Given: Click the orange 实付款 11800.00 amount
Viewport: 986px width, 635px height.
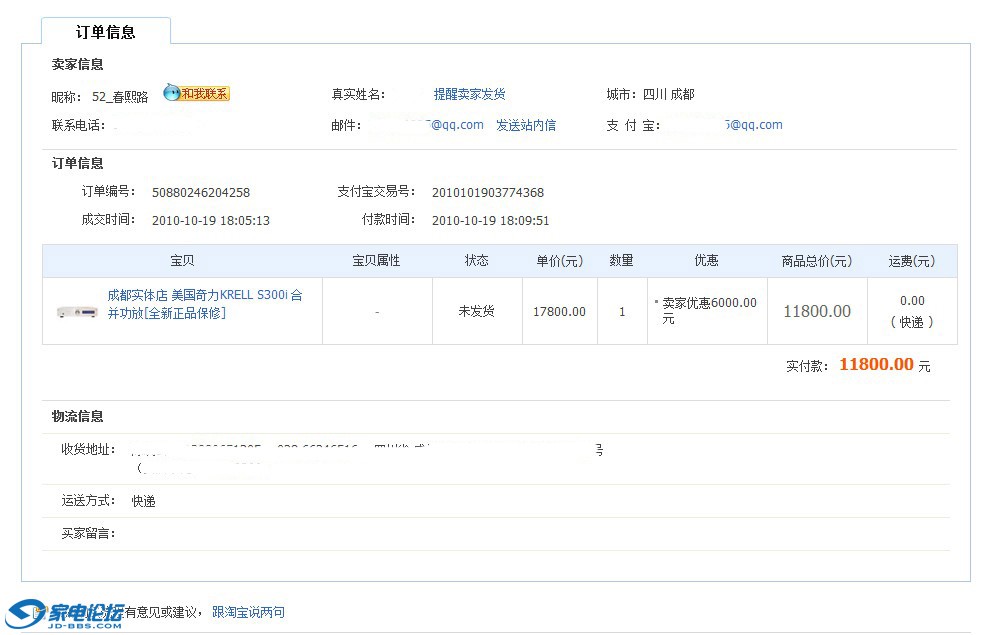Looking at the screenshot, I should pos(876,365).
